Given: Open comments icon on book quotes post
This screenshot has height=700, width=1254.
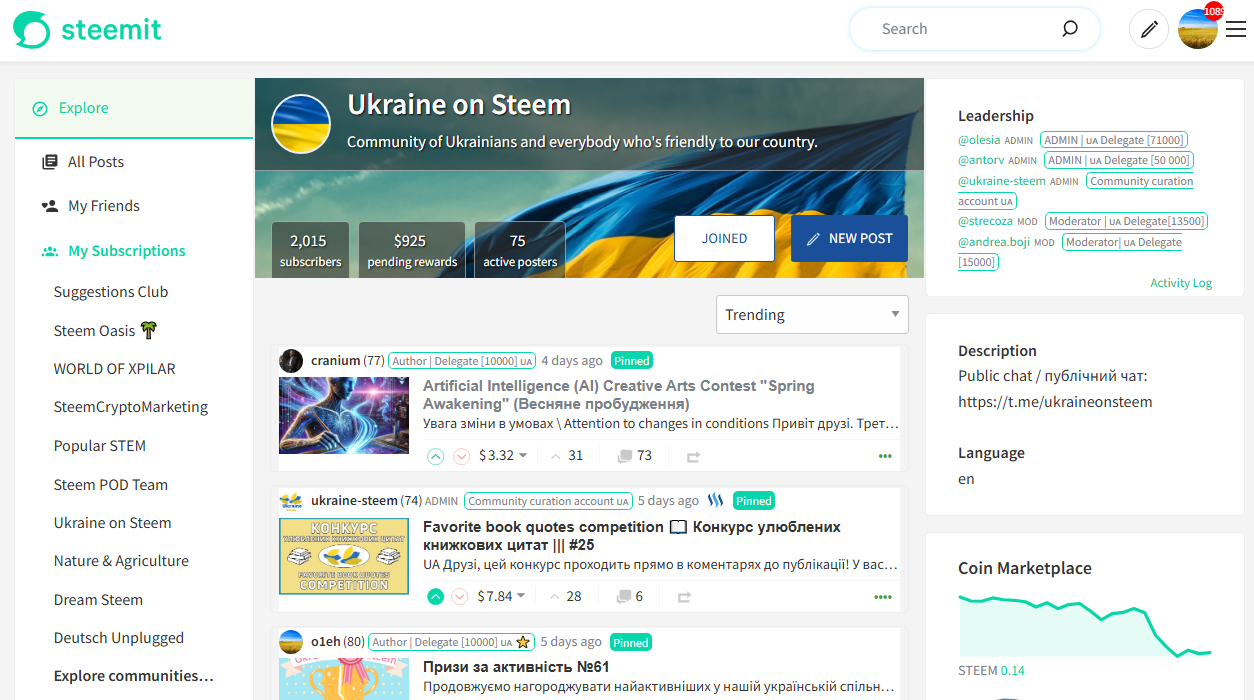Looking at the screenshot, I should [624, 597].
